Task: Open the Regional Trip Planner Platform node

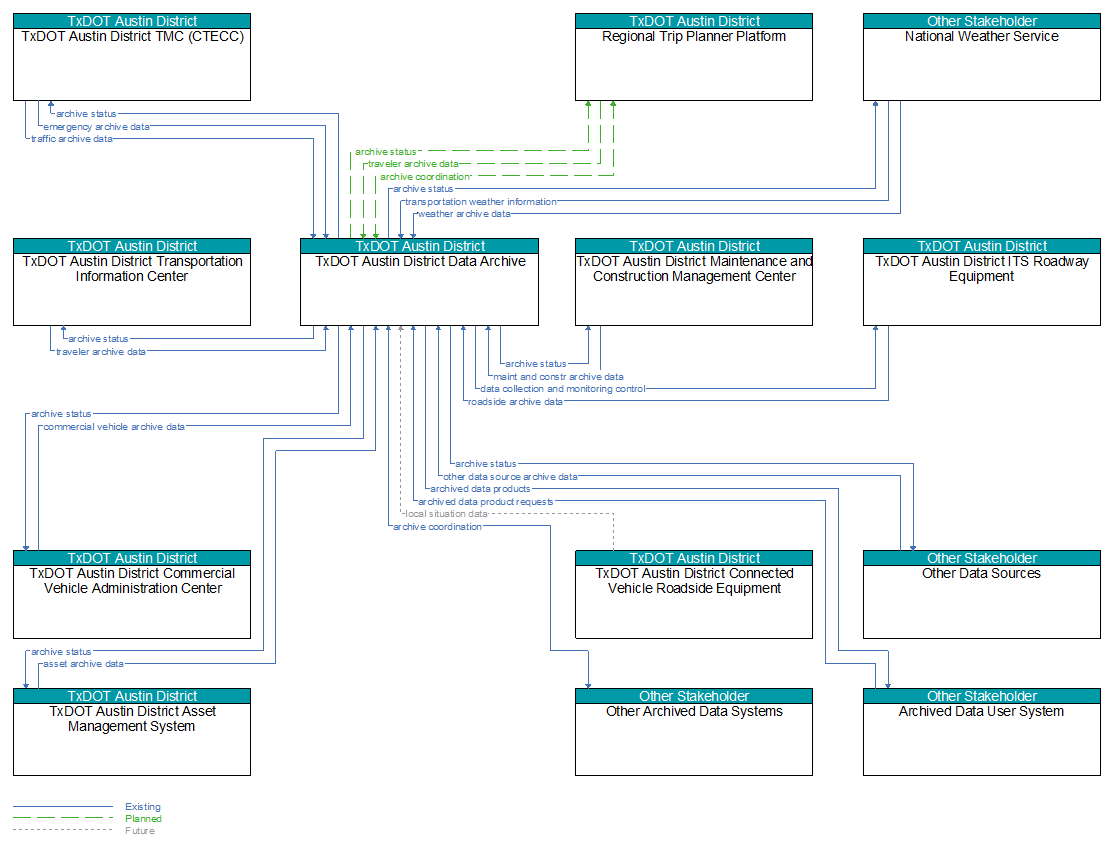Action: (694, 57)
